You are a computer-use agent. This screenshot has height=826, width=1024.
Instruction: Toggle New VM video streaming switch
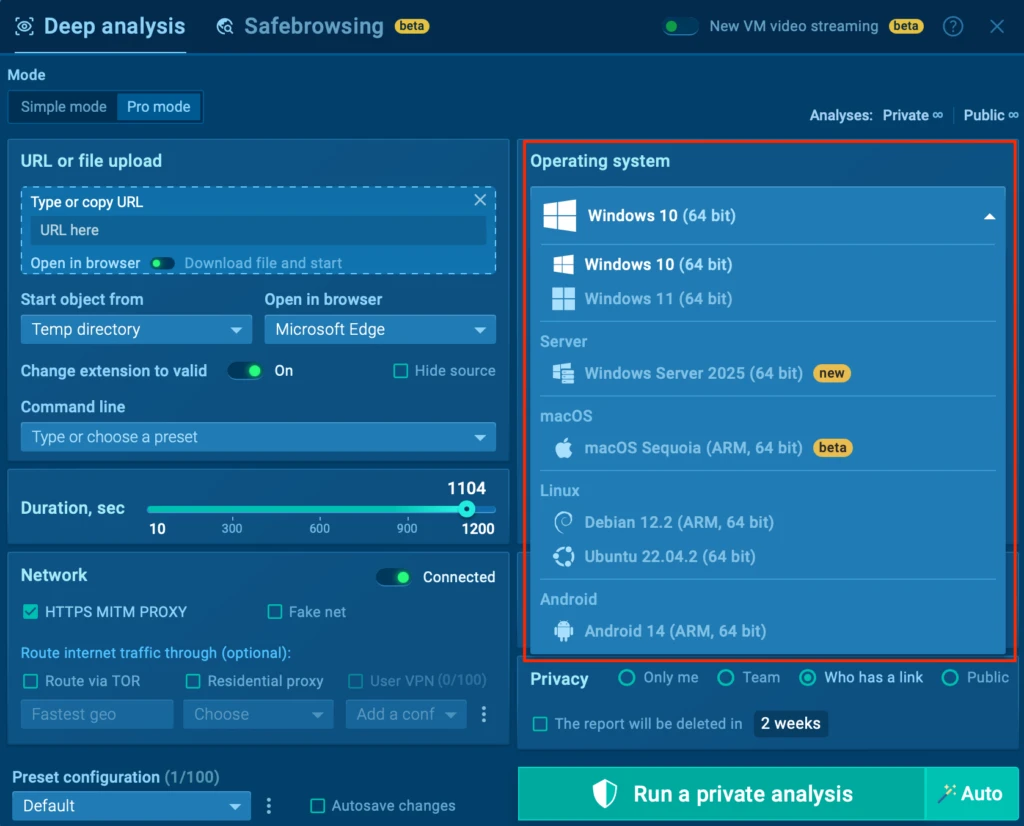(x=680, y=27)
